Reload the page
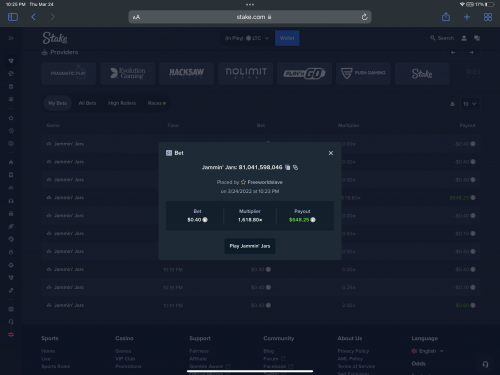This screenshot has height=375, width=500. 364,17
